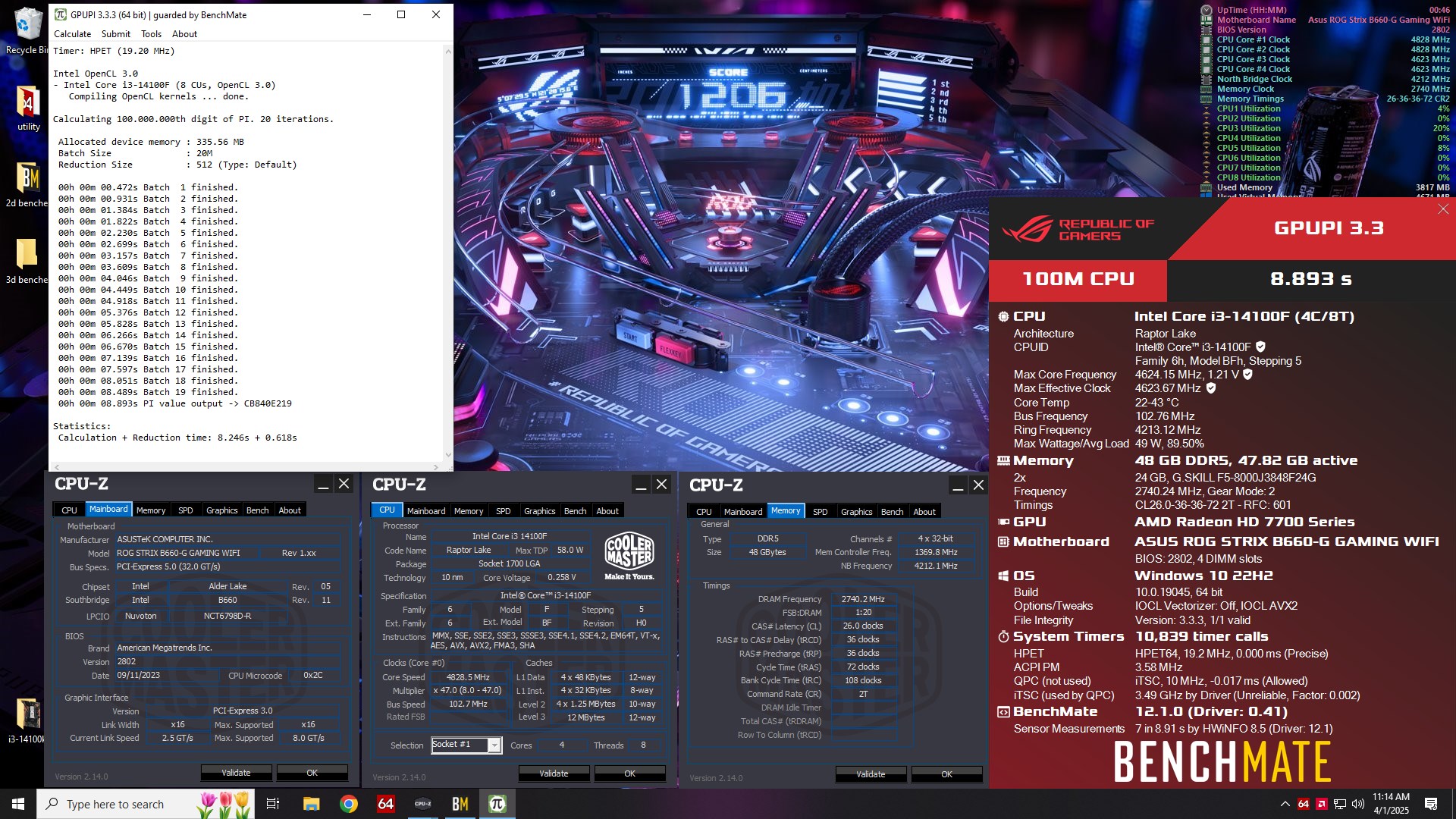Click the red 64 icon in system tray
The width and height of the screenshot is (1456, 819).
[1304, 804]
